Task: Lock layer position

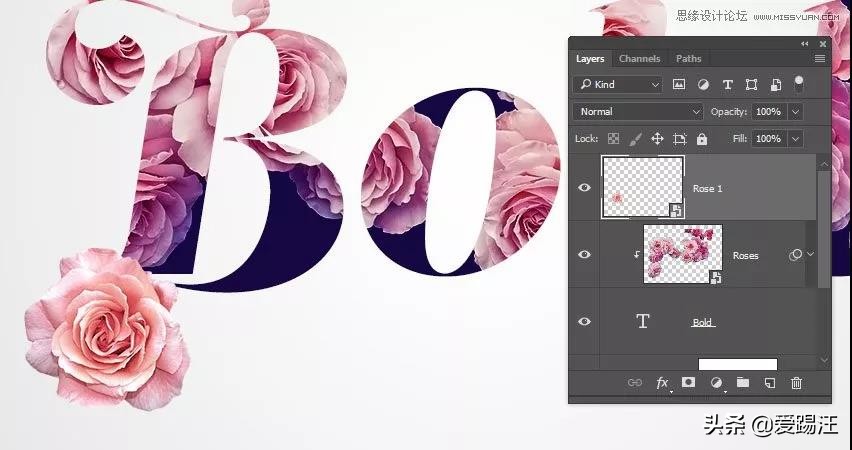Action: click(657, 139)
